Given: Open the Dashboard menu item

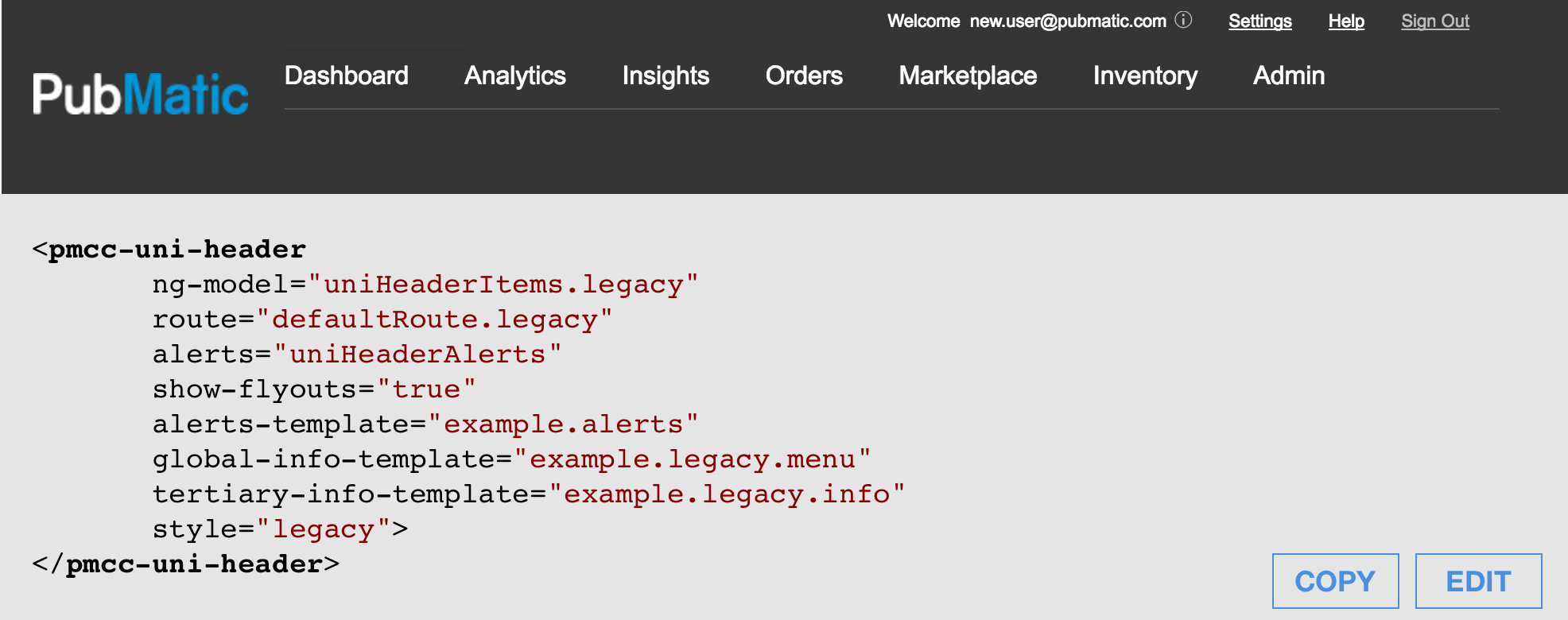Looking at the screenshot, I should [346, 76].
